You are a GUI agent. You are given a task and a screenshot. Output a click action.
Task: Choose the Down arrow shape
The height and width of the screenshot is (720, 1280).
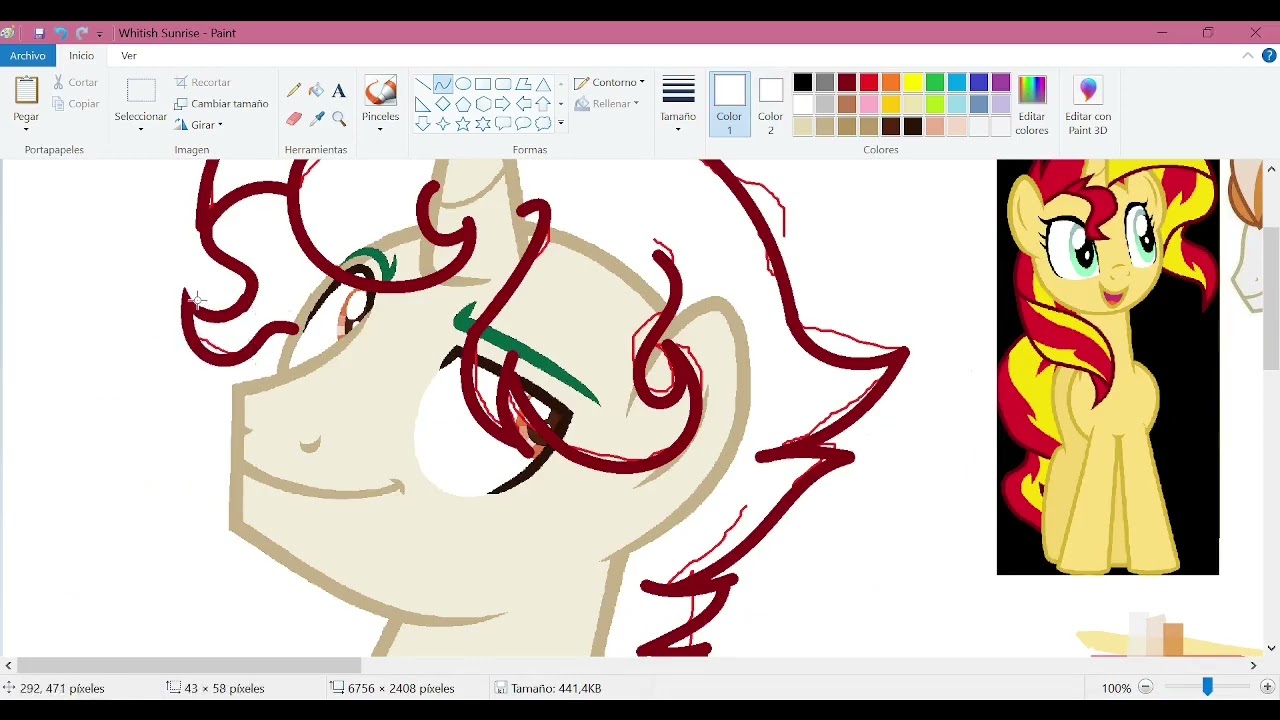(423, 124)
